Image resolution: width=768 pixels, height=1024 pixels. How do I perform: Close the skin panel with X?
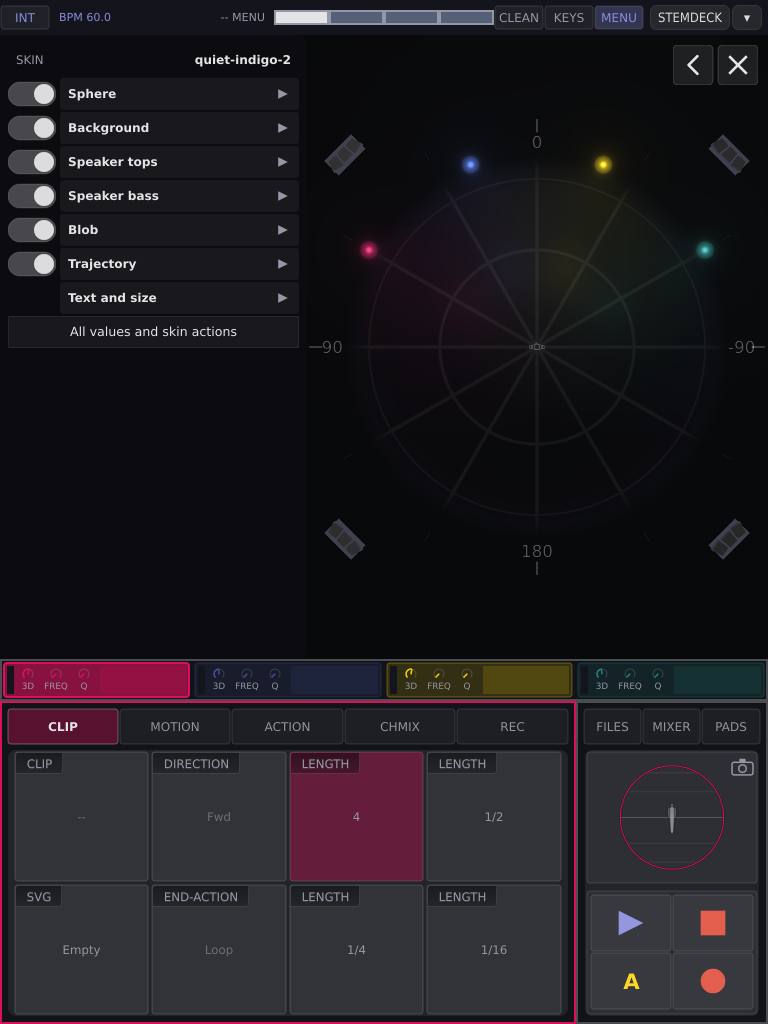pos(738,65)
